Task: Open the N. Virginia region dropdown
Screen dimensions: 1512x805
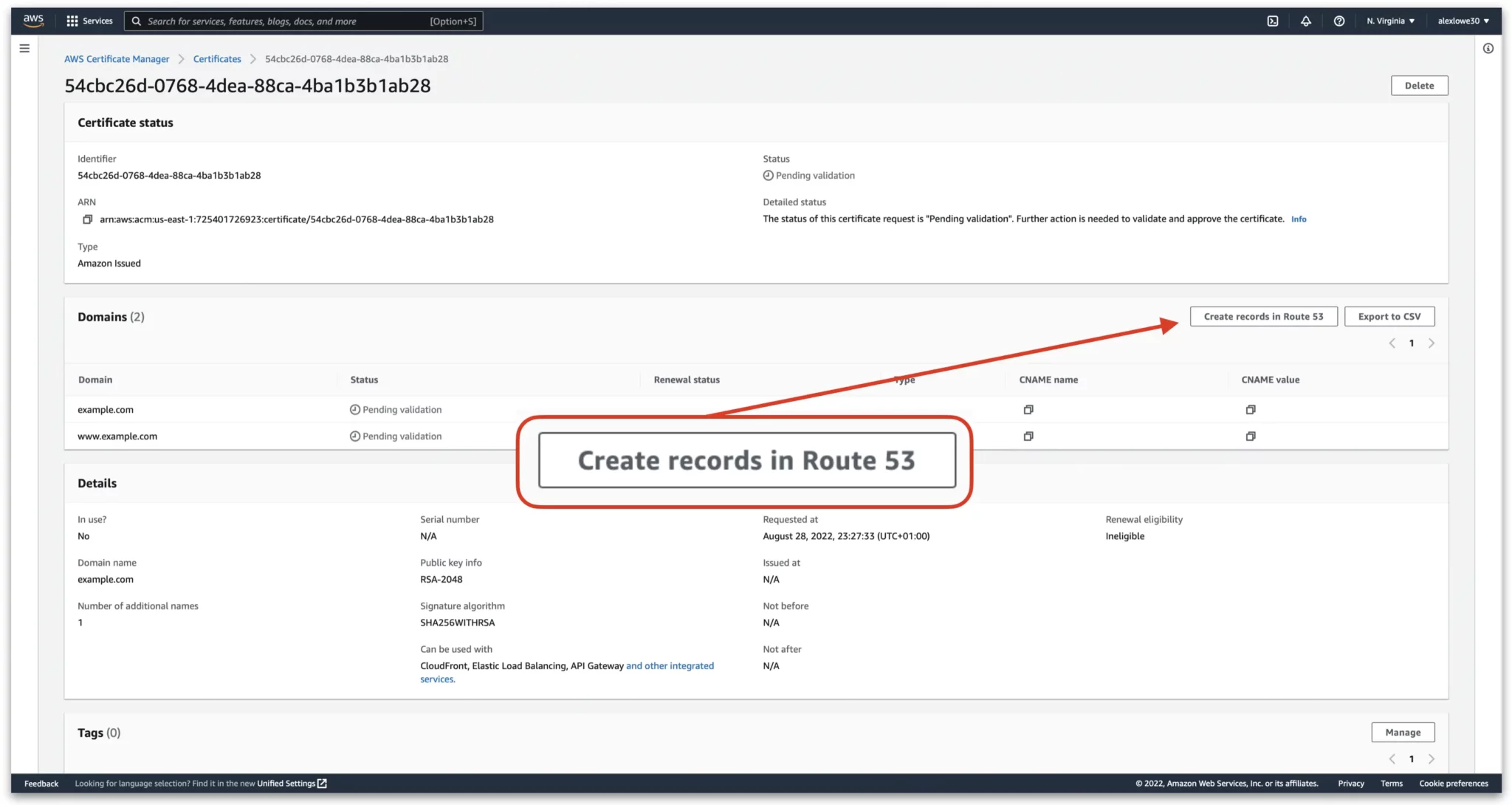Action: tap(1390, 21)
